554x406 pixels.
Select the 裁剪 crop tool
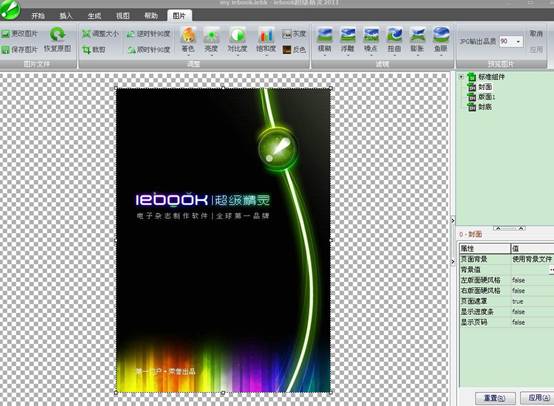[94, 50]
